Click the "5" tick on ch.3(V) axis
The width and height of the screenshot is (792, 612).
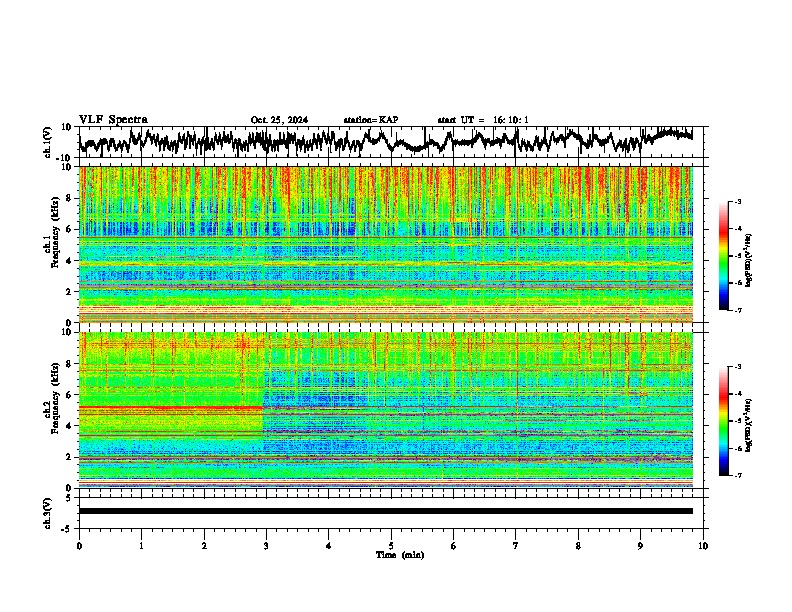[69, 498]
